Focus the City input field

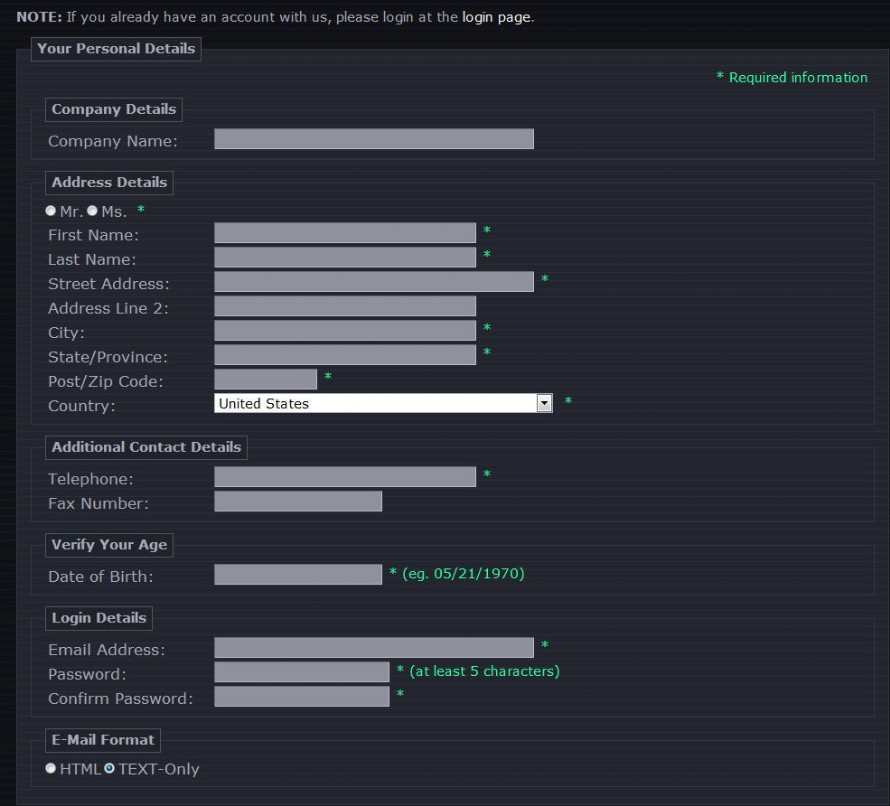(x=344, y=330)
